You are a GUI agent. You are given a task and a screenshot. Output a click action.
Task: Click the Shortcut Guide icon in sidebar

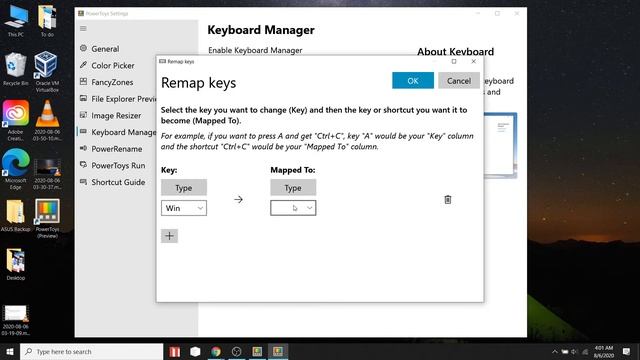83,182
